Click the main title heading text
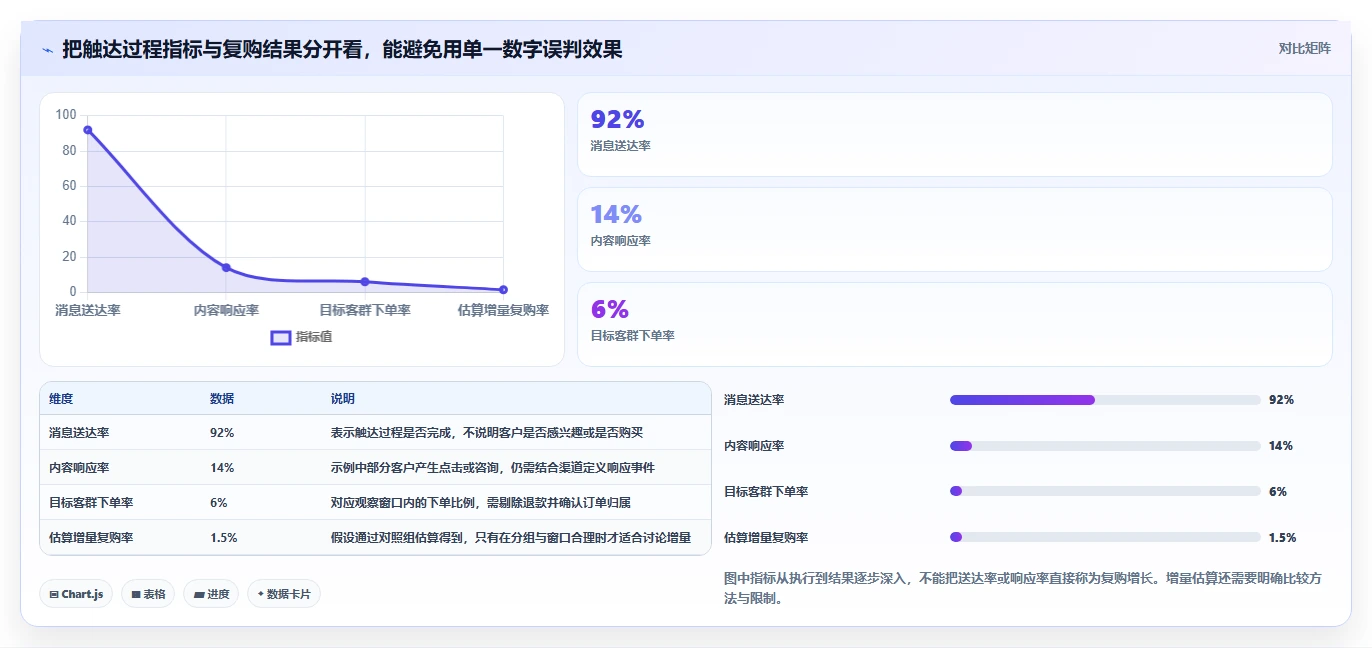1372x648 pixels. point(342,49)
